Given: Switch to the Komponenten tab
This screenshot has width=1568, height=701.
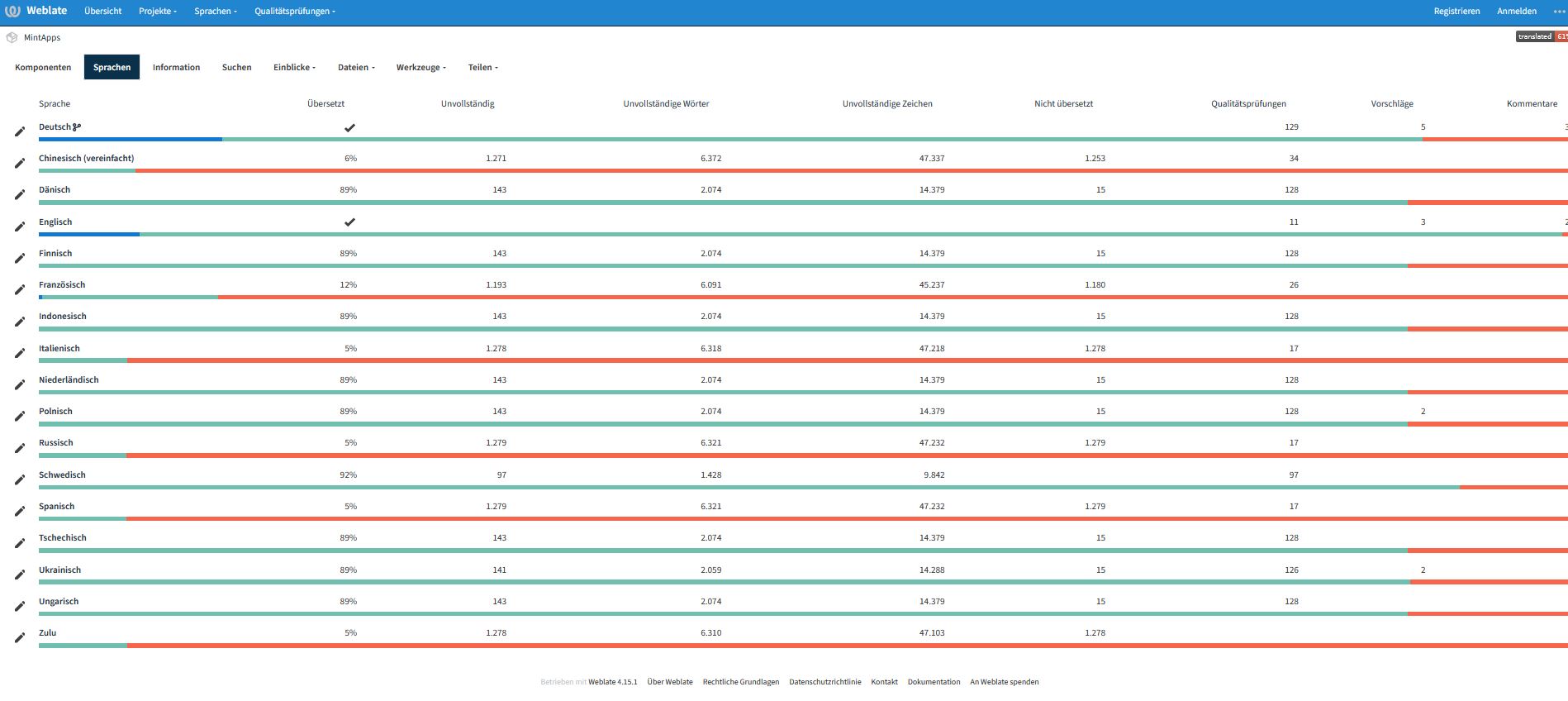Looking at the screenshot, I should pyautogui.click(x=43, y=68).
